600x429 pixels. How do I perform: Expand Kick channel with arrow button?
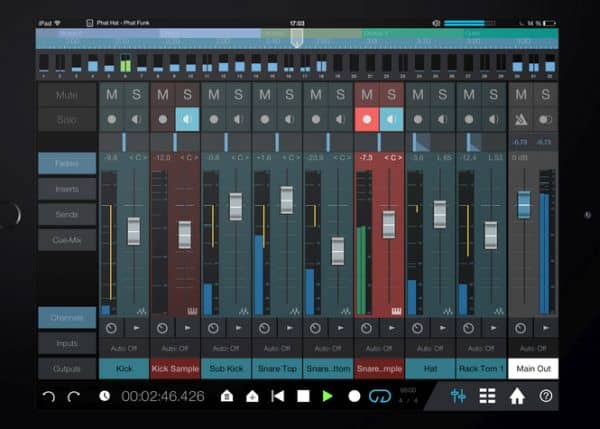pyautogui.click(x=137, y=328)
